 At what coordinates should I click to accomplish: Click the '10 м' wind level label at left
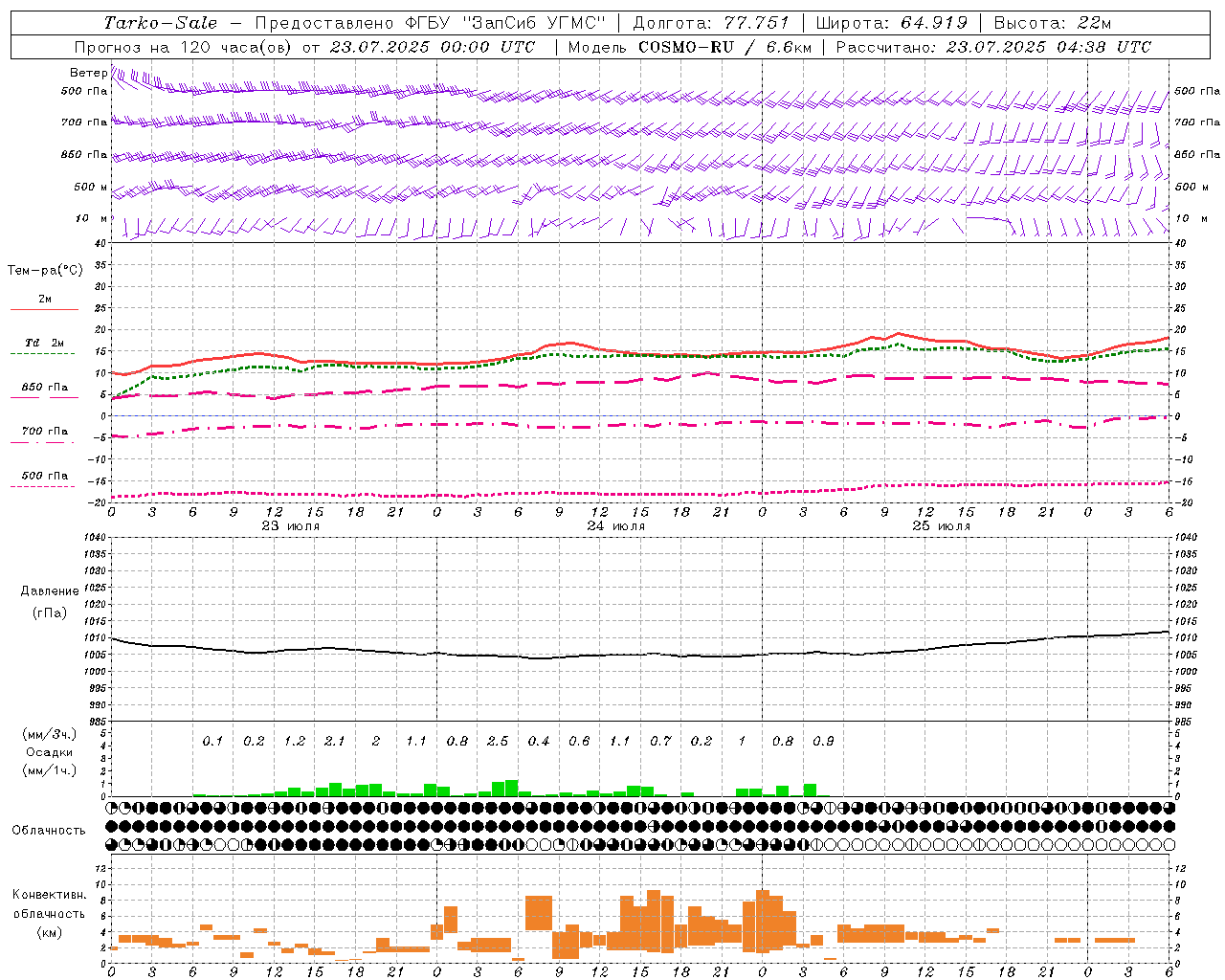coord(92,219)
